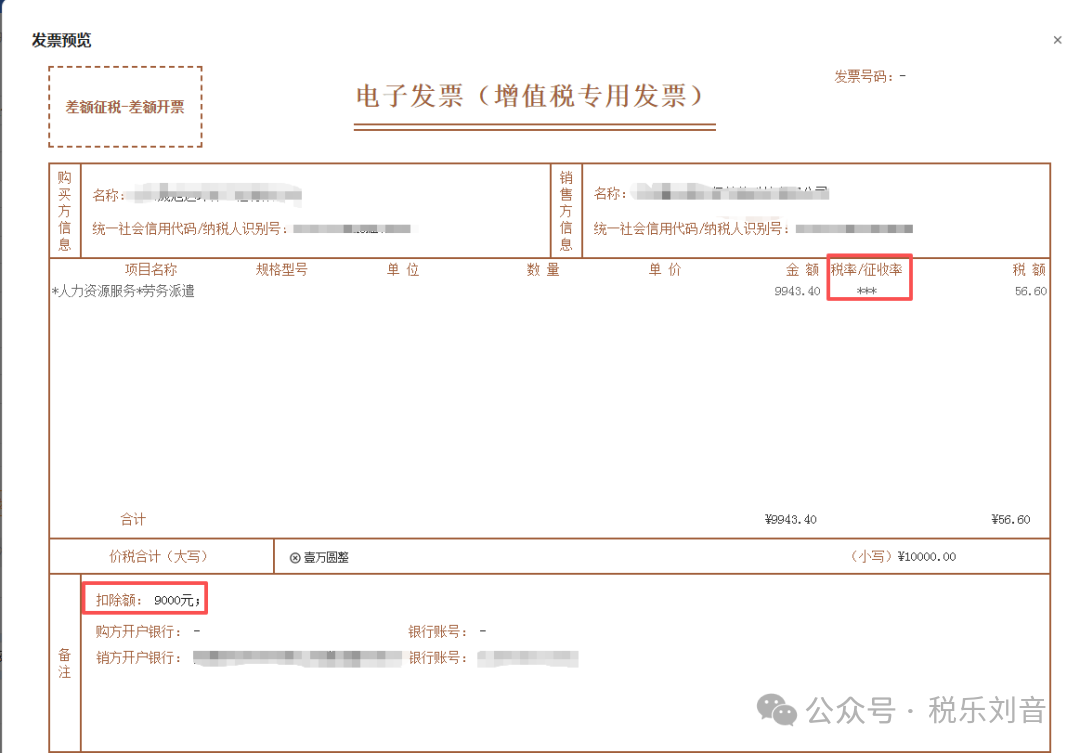Click the 银行账号 label in the 销方开户银行 row
The image size is (1080, 753).
439,658
